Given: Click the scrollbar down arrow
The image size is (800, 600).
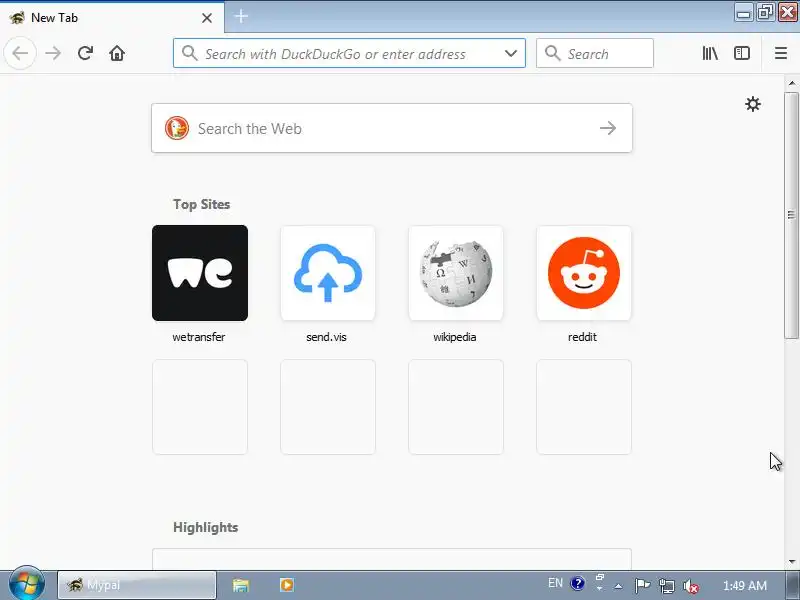Looking at the screenshot, I should pyautogui.click(x=791, y=562).
